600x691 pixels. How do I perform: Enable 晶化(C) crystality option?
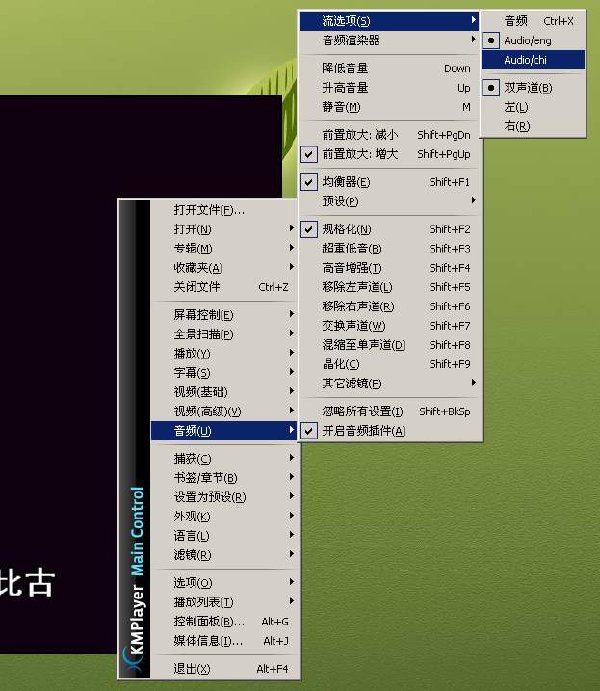[390, 364]
